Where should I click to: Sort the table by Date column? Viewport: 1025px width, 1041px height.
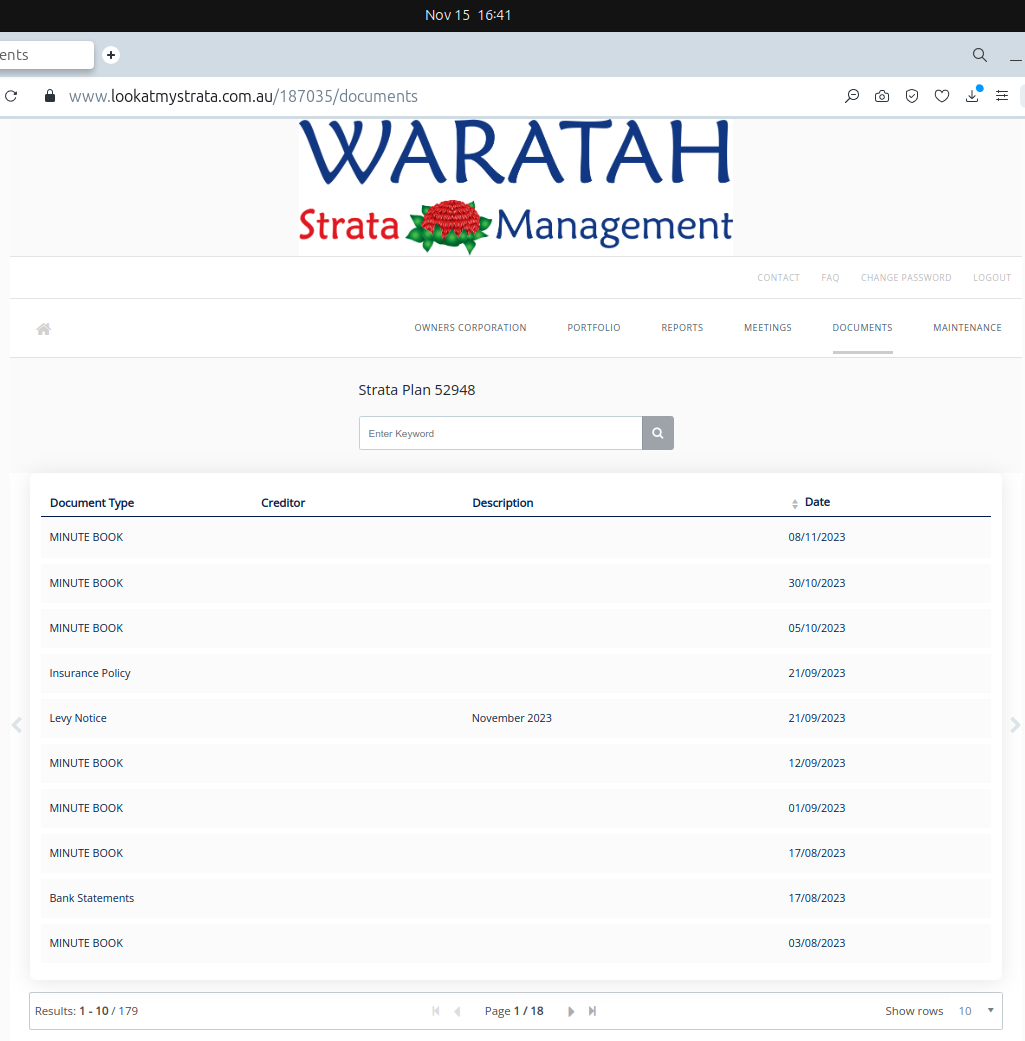816,503
